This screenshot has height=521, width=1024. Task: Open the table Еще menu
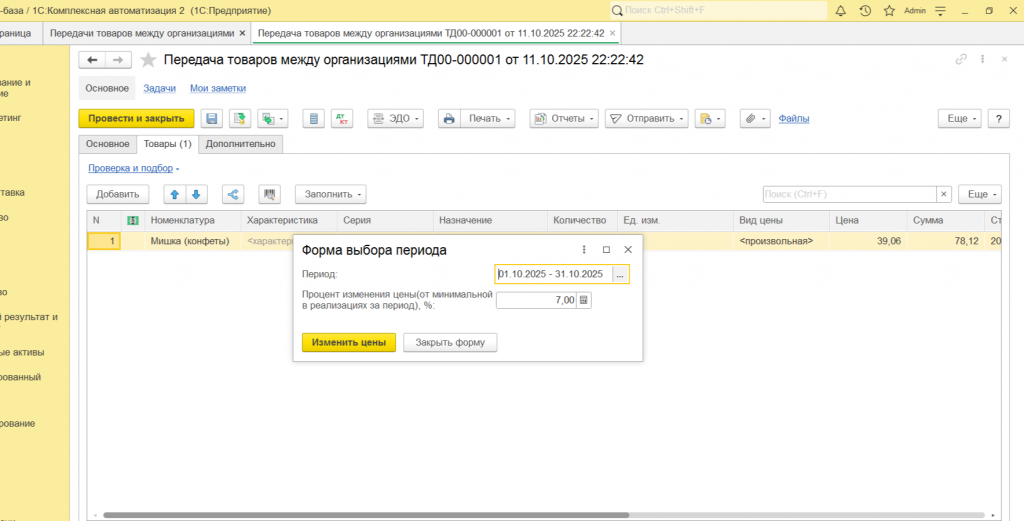point(980,194)
